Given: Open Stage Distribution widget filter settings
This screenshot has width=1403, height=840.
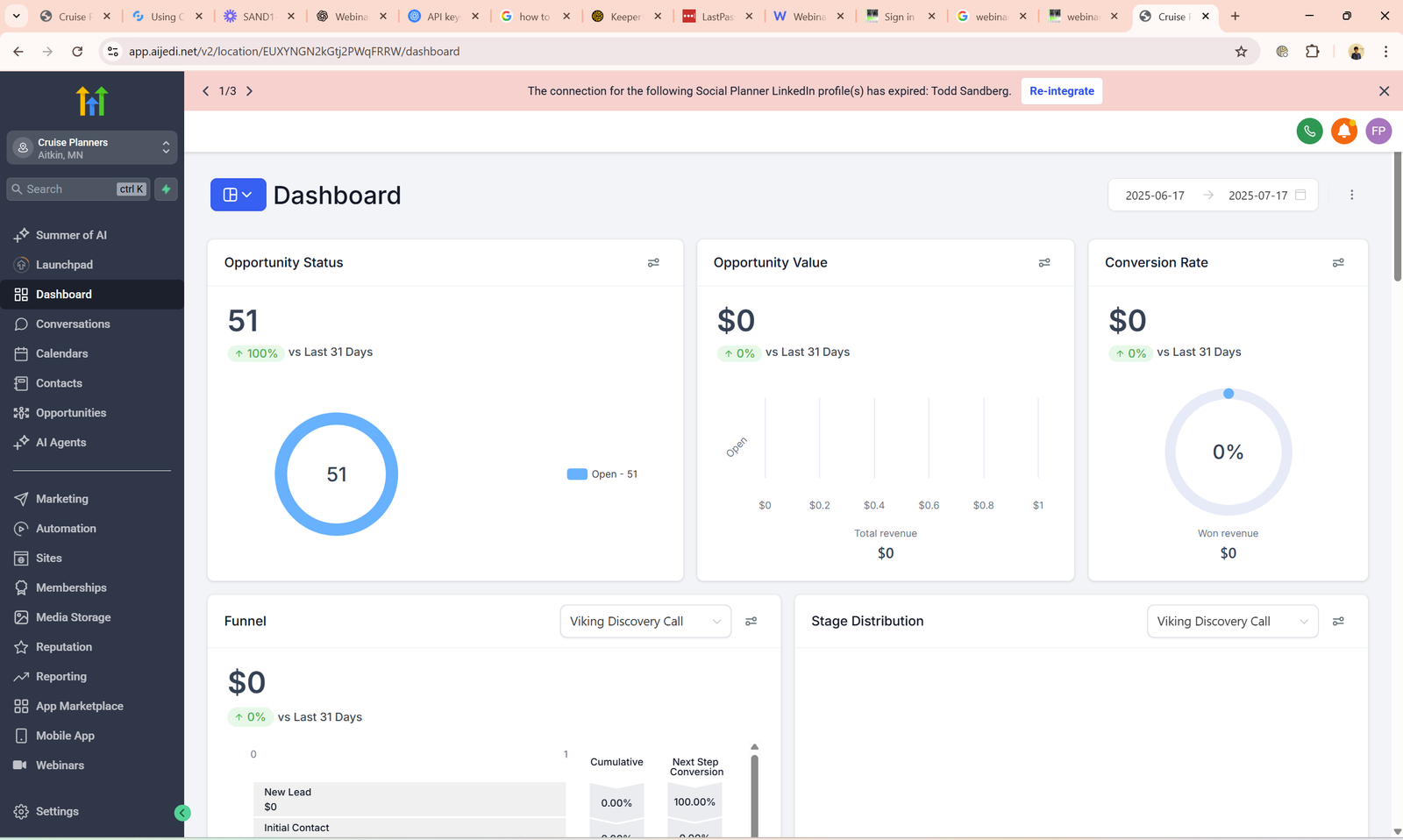Looking at the screenshot, I should pos(1338,622).
